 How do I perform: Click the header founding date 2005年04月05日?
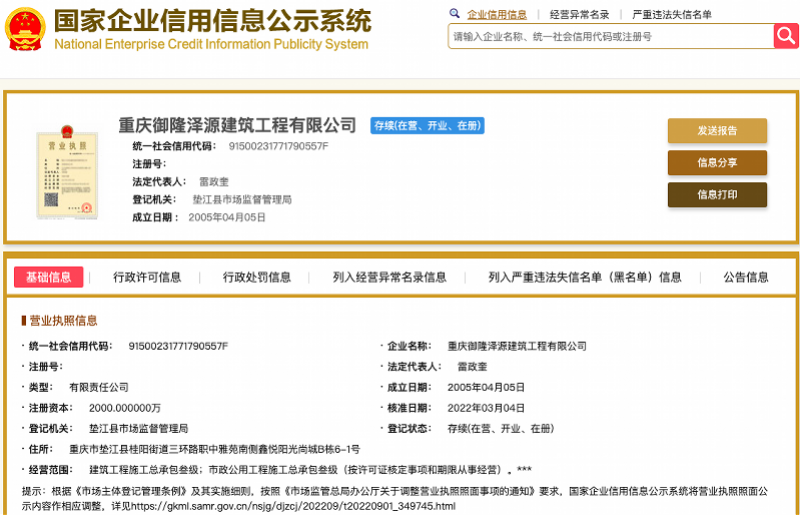click(227, 217)
